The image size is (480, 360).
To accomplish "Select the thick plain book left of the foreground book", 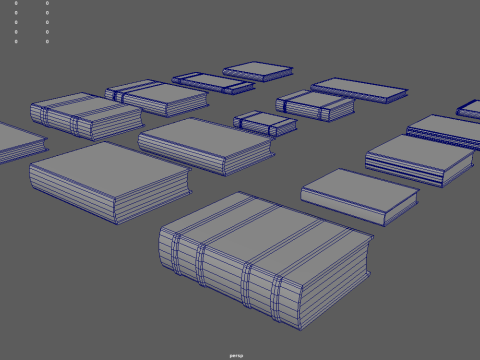I will 110,183.
